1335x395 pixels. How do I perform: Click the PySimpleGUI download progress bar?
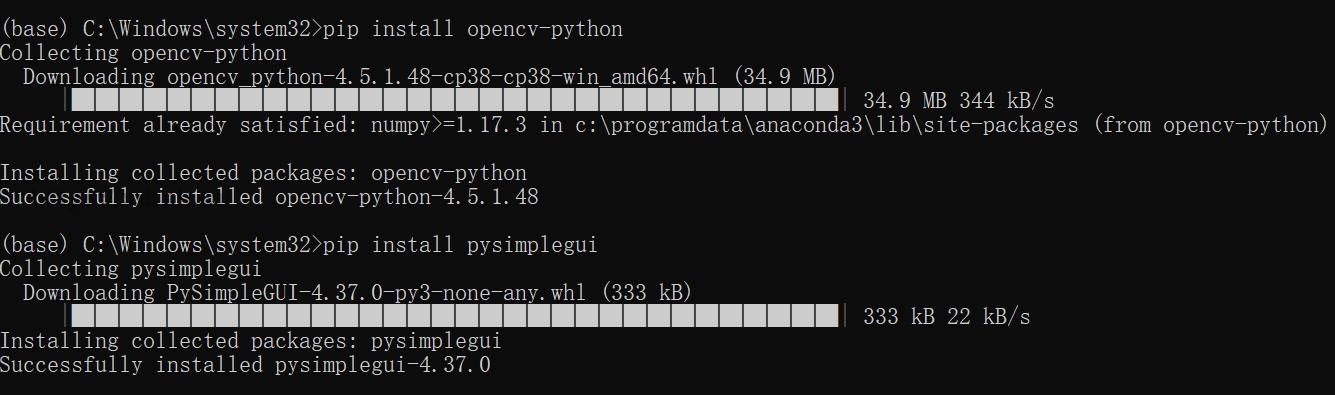coord(455,316)
